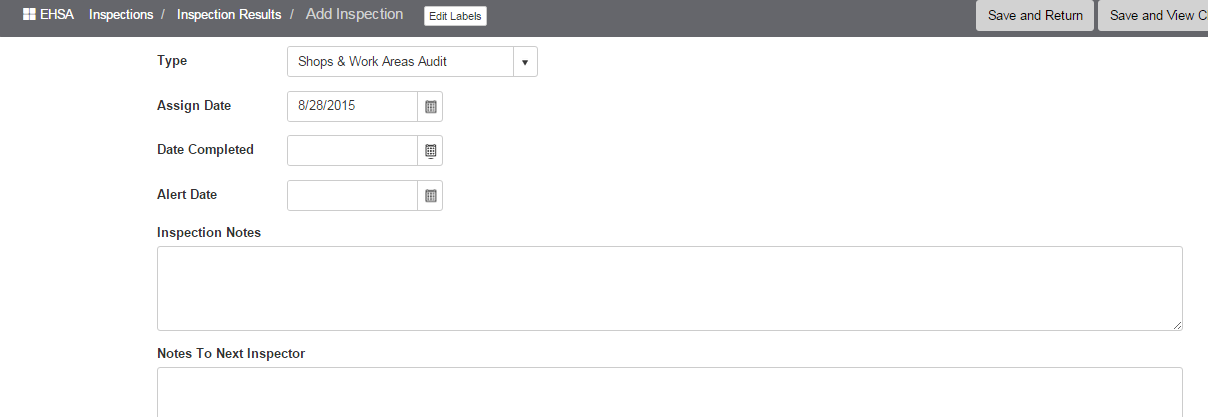This screenshot has width=1208, height=417.
Task: Focus the Assign Date field showing 8/28/2015
Action: (352, 106)
